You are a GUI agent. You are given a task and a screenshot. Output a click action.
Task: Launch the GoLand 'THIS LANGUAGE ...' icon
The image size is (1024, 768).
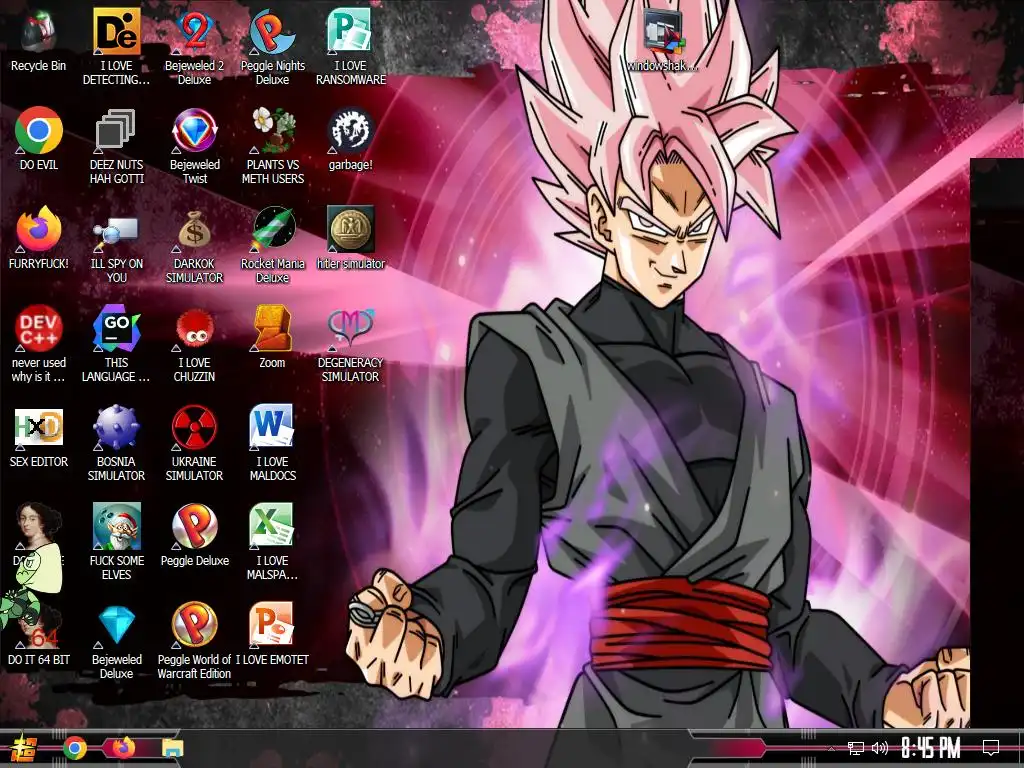pos(116,328)
